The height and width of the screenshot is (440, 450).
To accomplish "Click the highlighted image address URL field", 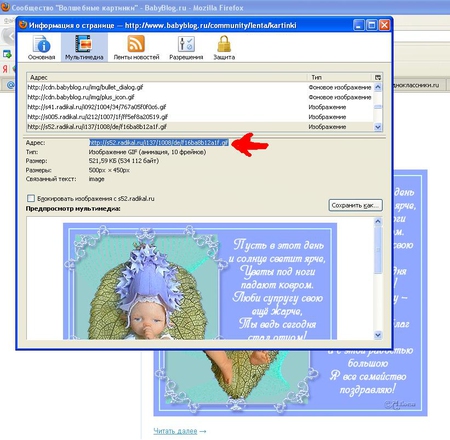I will [x=159, y=142].
